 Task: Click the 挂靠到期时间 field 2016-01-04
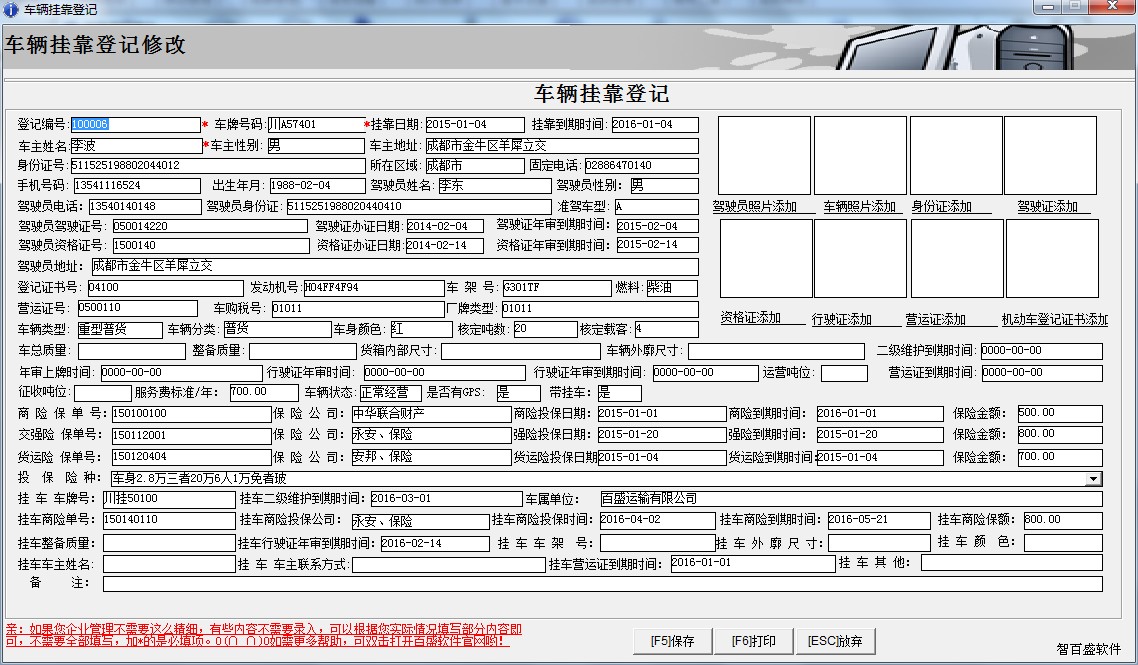tap(655, 125)
